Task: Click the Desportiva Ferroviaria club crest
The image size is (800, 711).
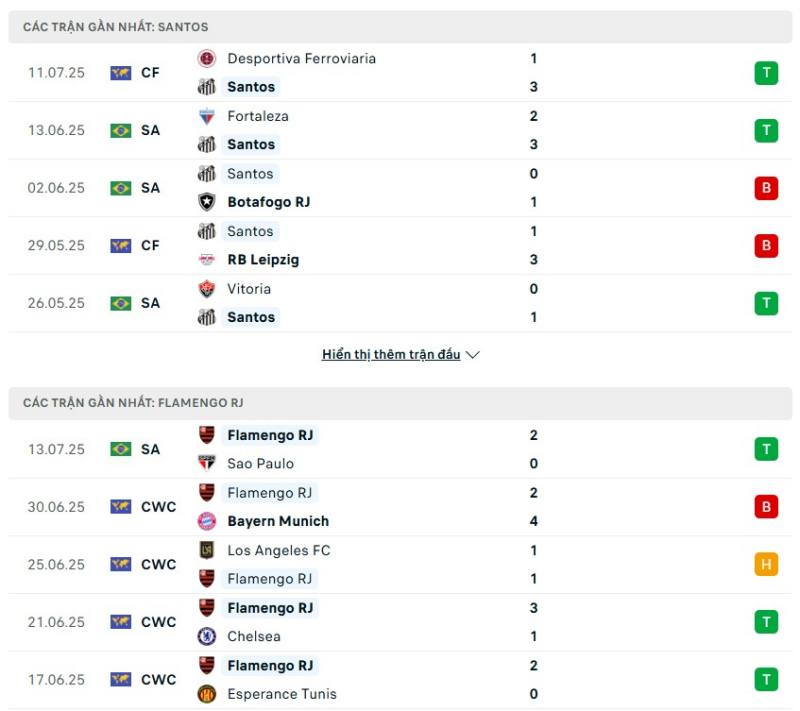Action: [207, 59]
